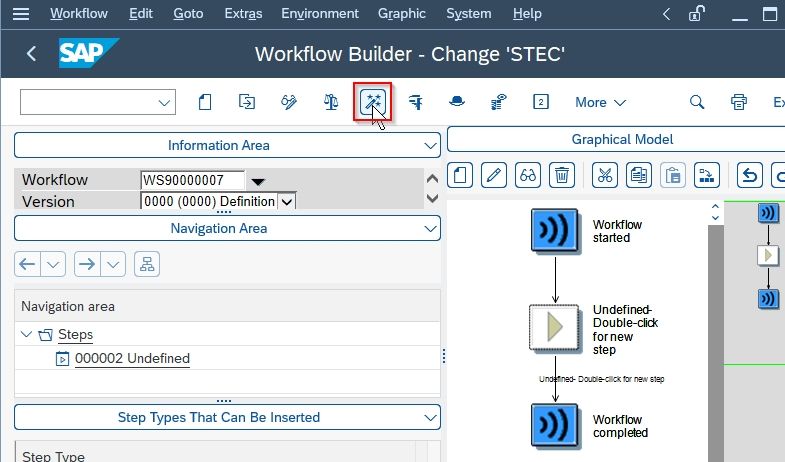The width and height of the screenshot is (785, 462).
Task: Click the Find magnifier icon
Action: coord(697,102)
